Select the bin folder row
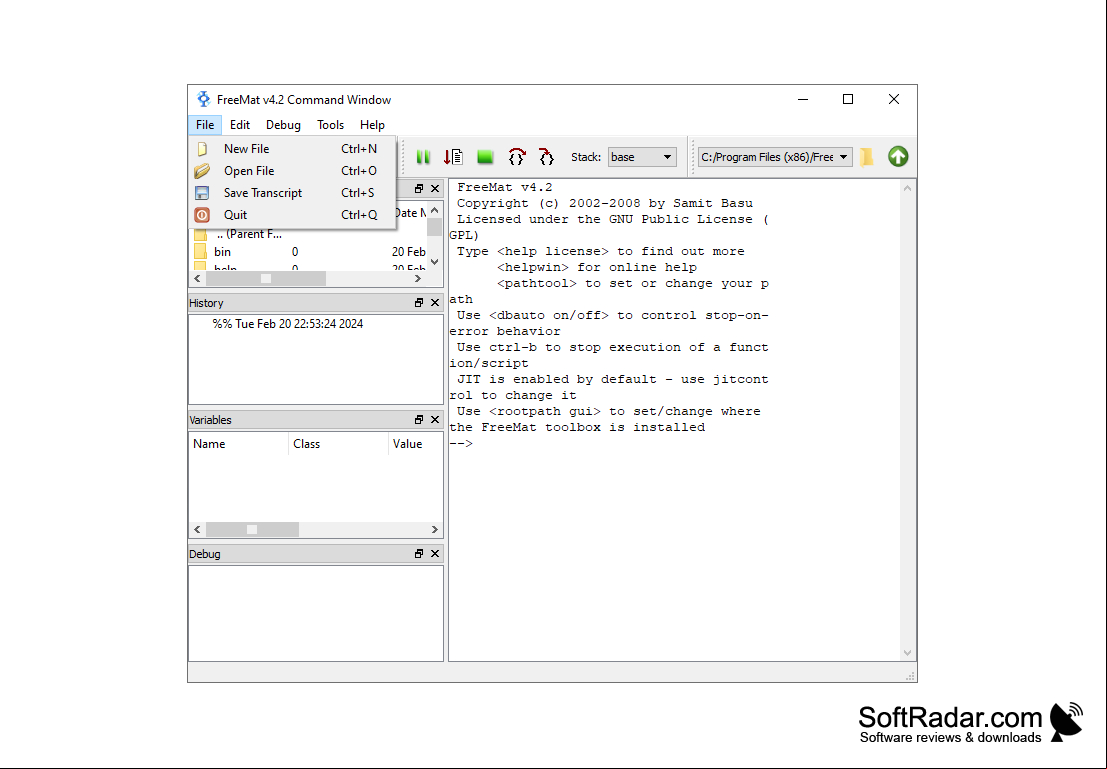 point(309,251)
